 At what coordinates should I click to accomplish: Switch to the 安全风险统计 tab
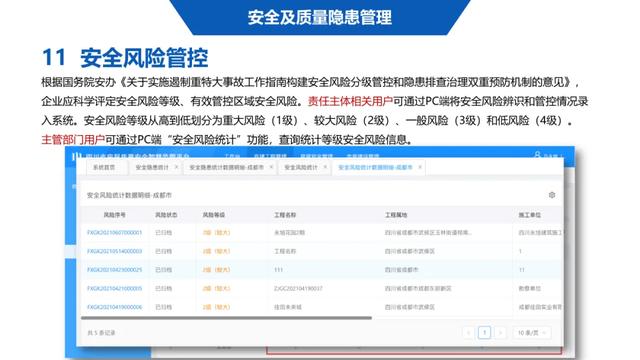pos(301,167)
